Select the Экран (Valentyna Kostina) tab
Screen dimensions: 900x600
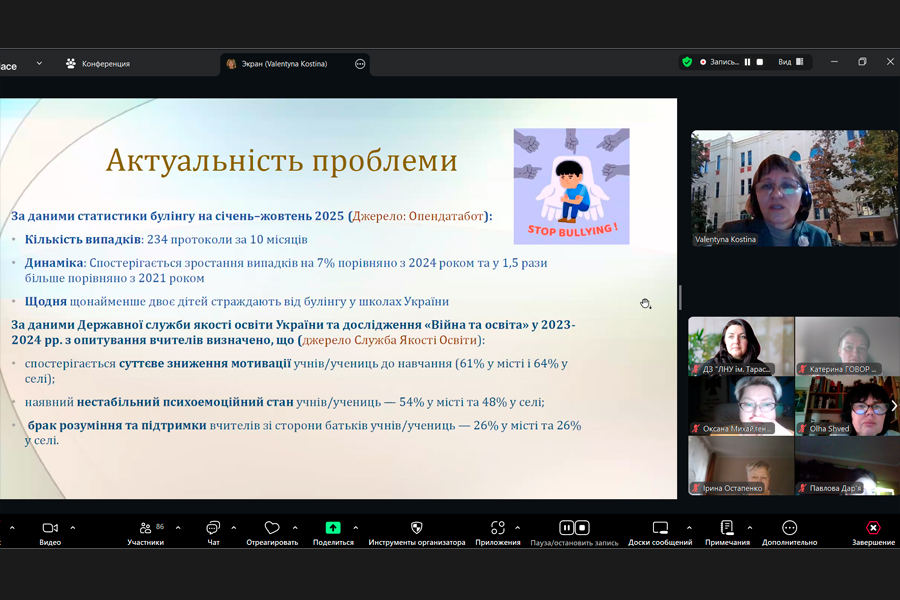[285, 64]
